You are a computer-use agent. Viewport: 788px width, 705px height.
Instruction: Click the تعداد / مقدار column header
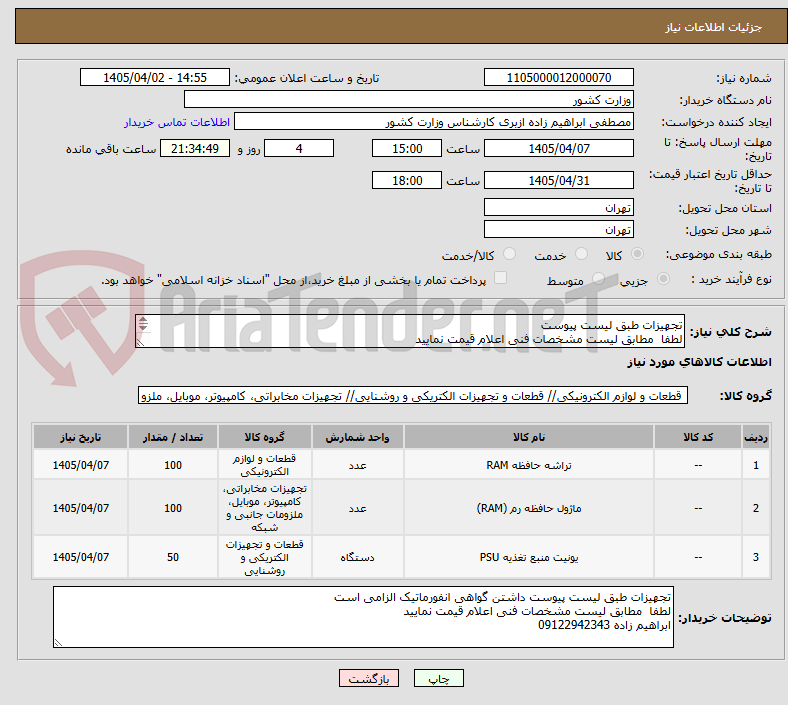pyautogui.click(x=173, y=437)
